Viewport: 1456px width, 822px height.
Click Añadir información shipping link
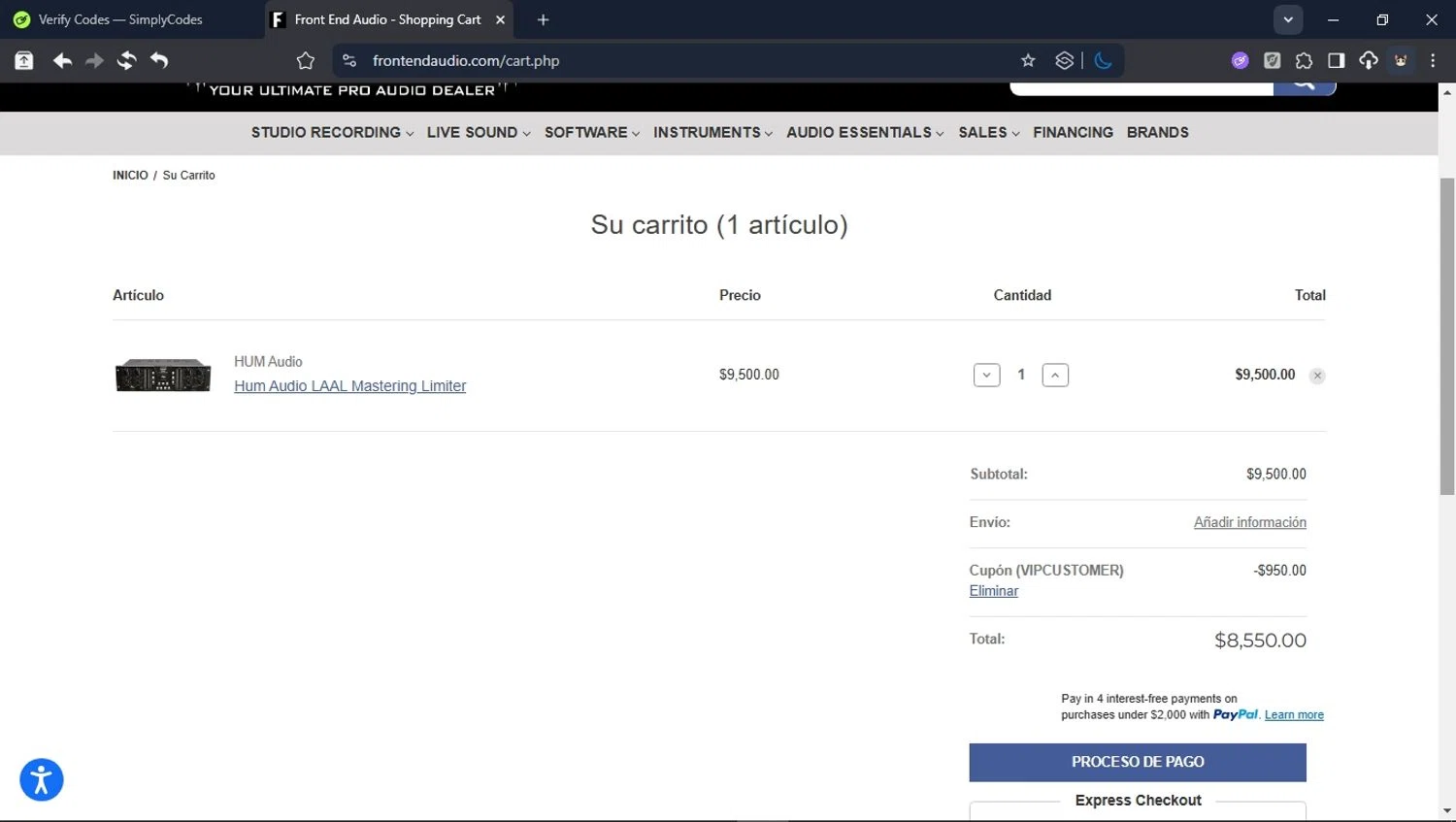(x=1250, y=522)
